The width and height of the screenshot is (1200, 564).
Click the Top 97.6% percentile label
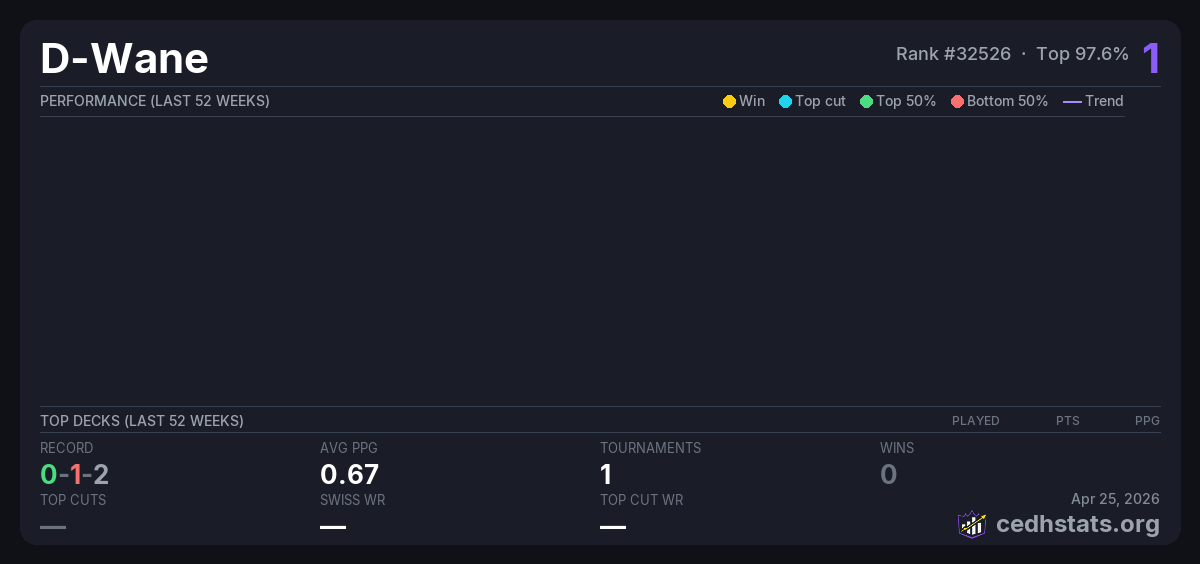[1082, 54]
